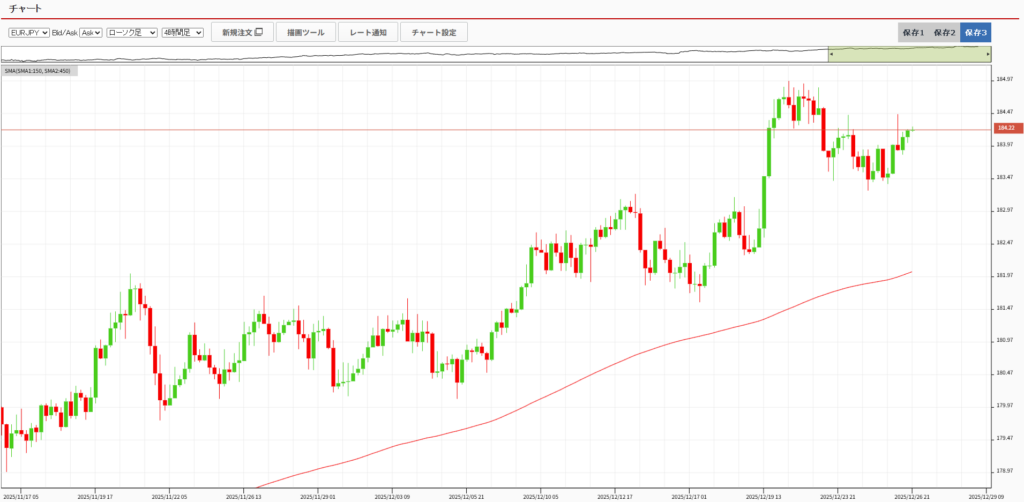Click the レート通知 rate alert button
Screen dimensions: 1024x502
(x=368, y=32)
